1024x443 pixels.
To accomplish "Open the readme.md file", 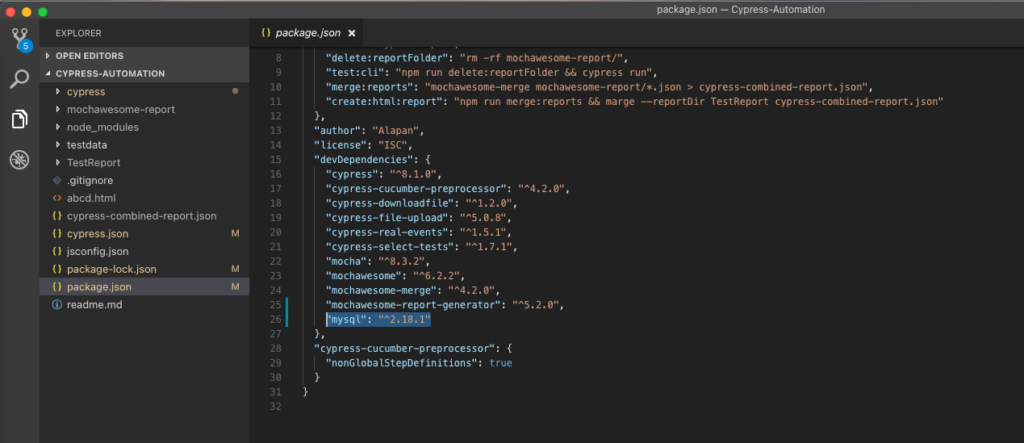I will (x=94, y=304).
